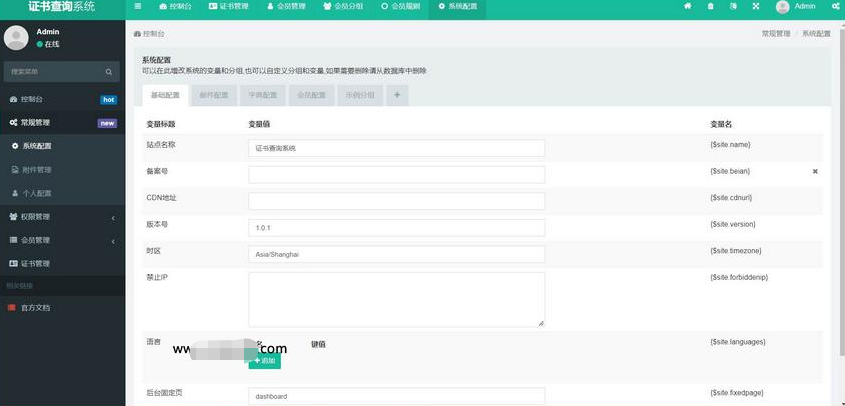Open the 官方文档 link in sidebar
Screen dimensions: 845x406
coord(36,307)
